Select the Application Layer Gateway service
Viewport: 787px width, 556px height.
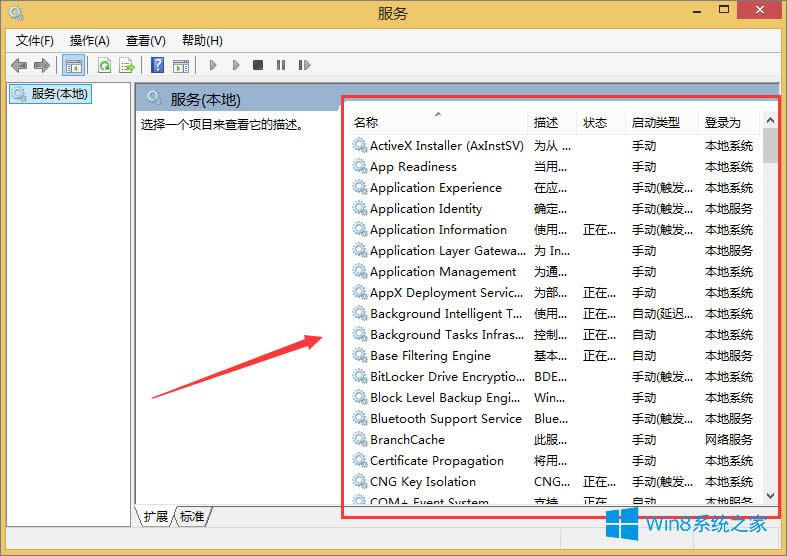[553, 250]
